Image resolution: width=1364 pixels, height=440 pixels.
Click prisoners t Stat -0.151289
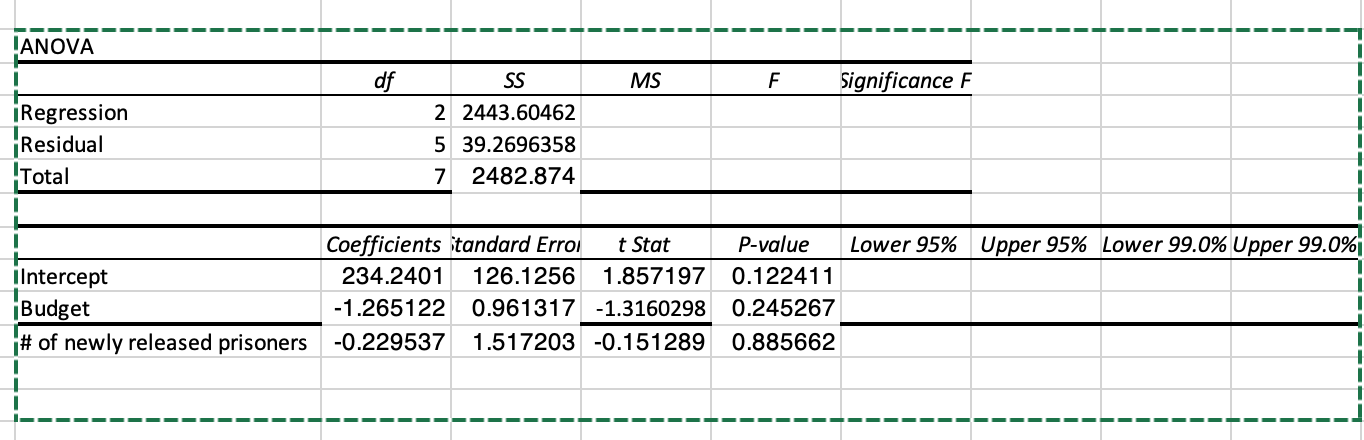pyautogui.click(x=646, y=343)
